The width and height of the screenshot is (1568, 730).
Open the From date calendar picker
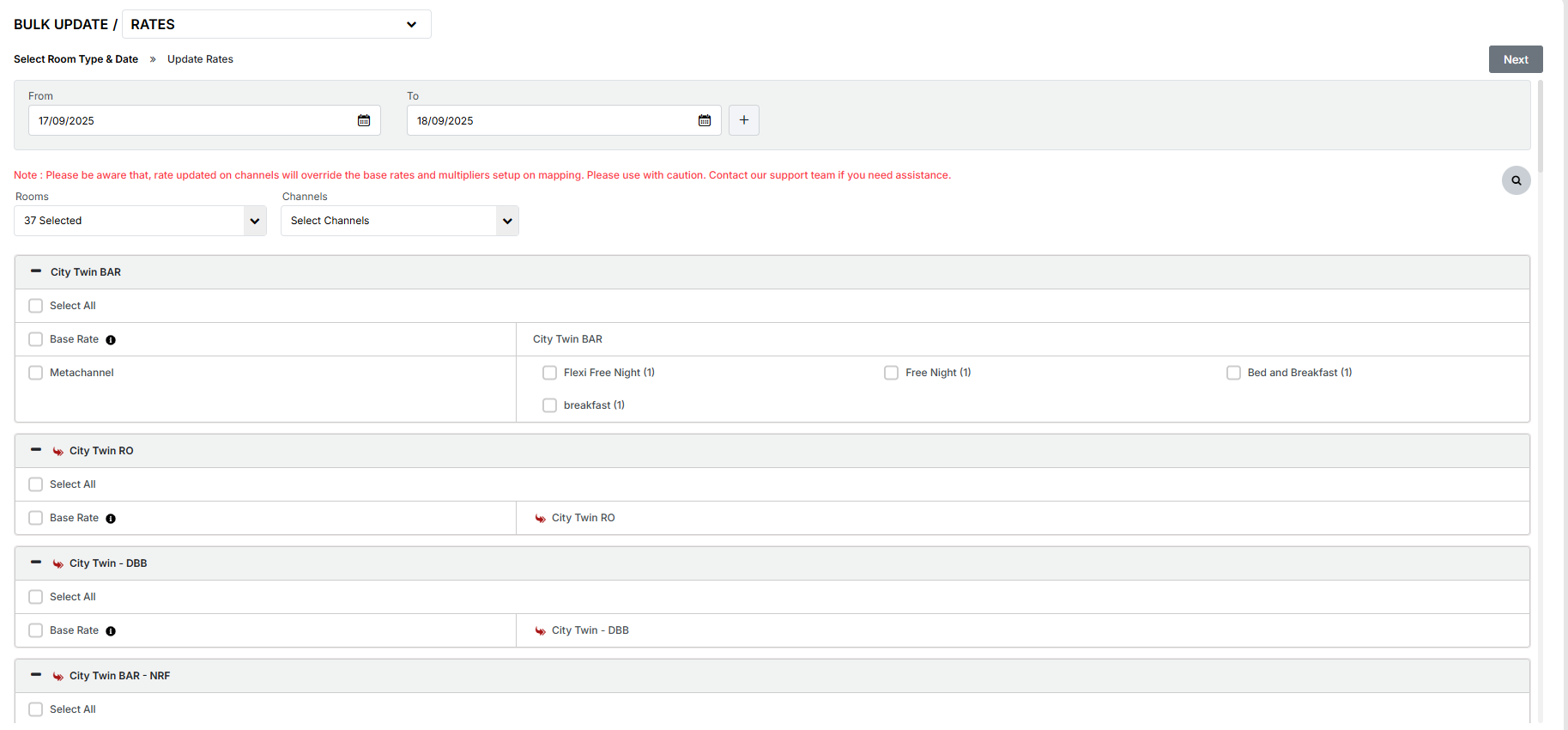pos(364,120)
